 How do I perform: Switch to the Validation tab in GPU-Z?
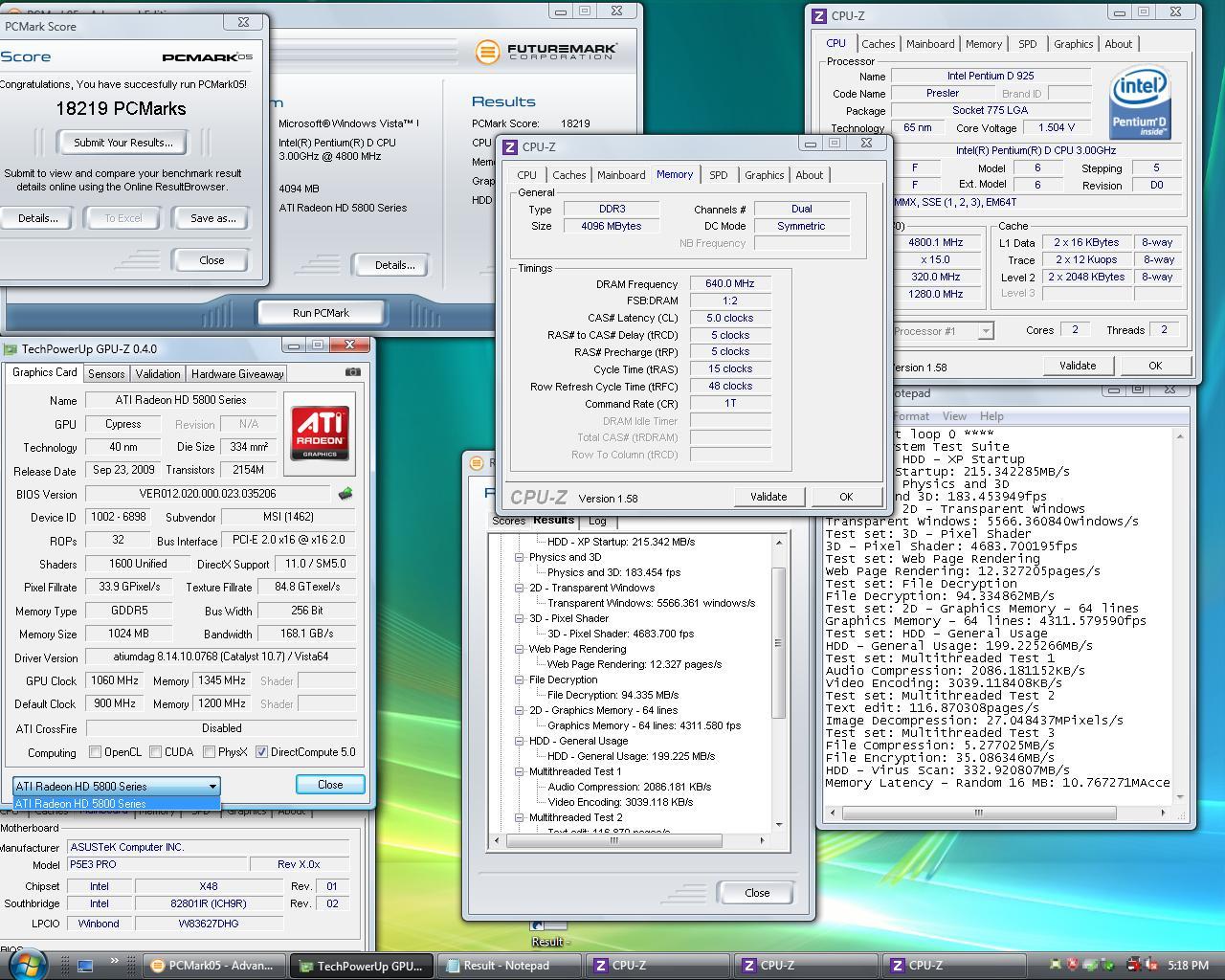157,374
